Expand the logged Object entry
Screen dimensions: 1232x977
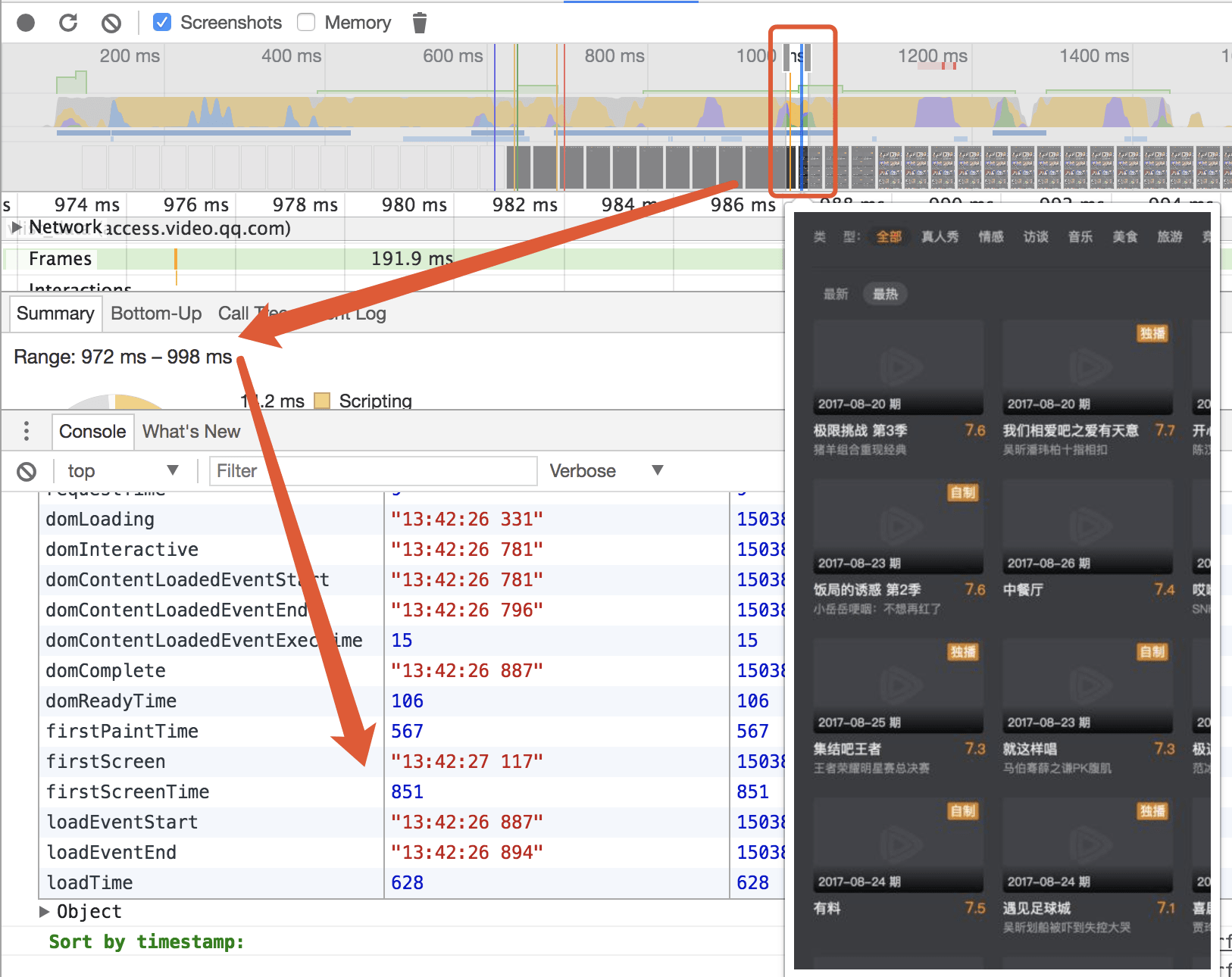point(45,911)
